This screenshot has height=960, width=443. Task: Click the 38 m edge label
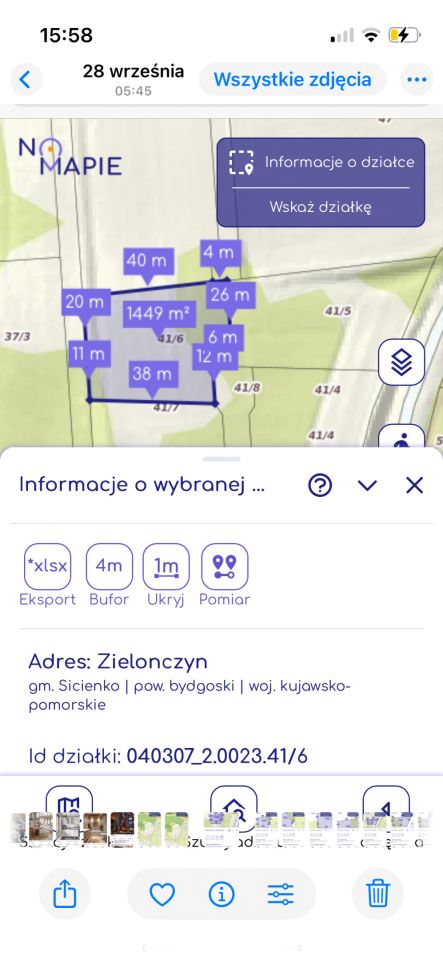[153, 373]
